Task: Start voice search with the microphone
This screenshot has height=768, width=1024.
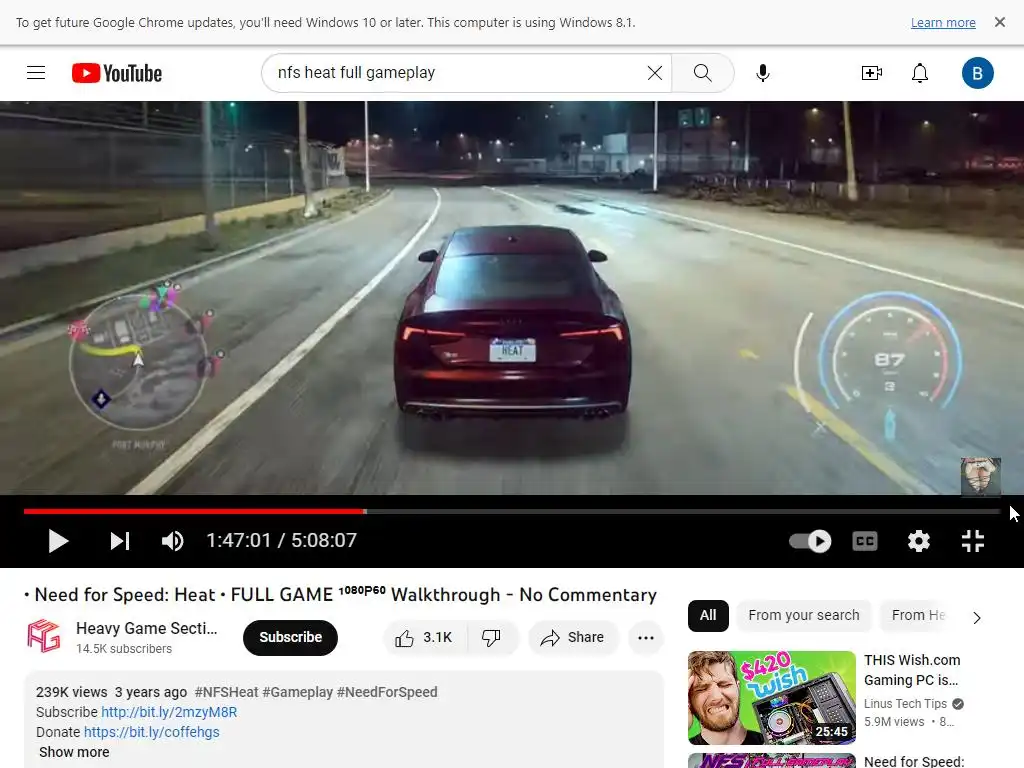Action: click(x=762, y=72)
